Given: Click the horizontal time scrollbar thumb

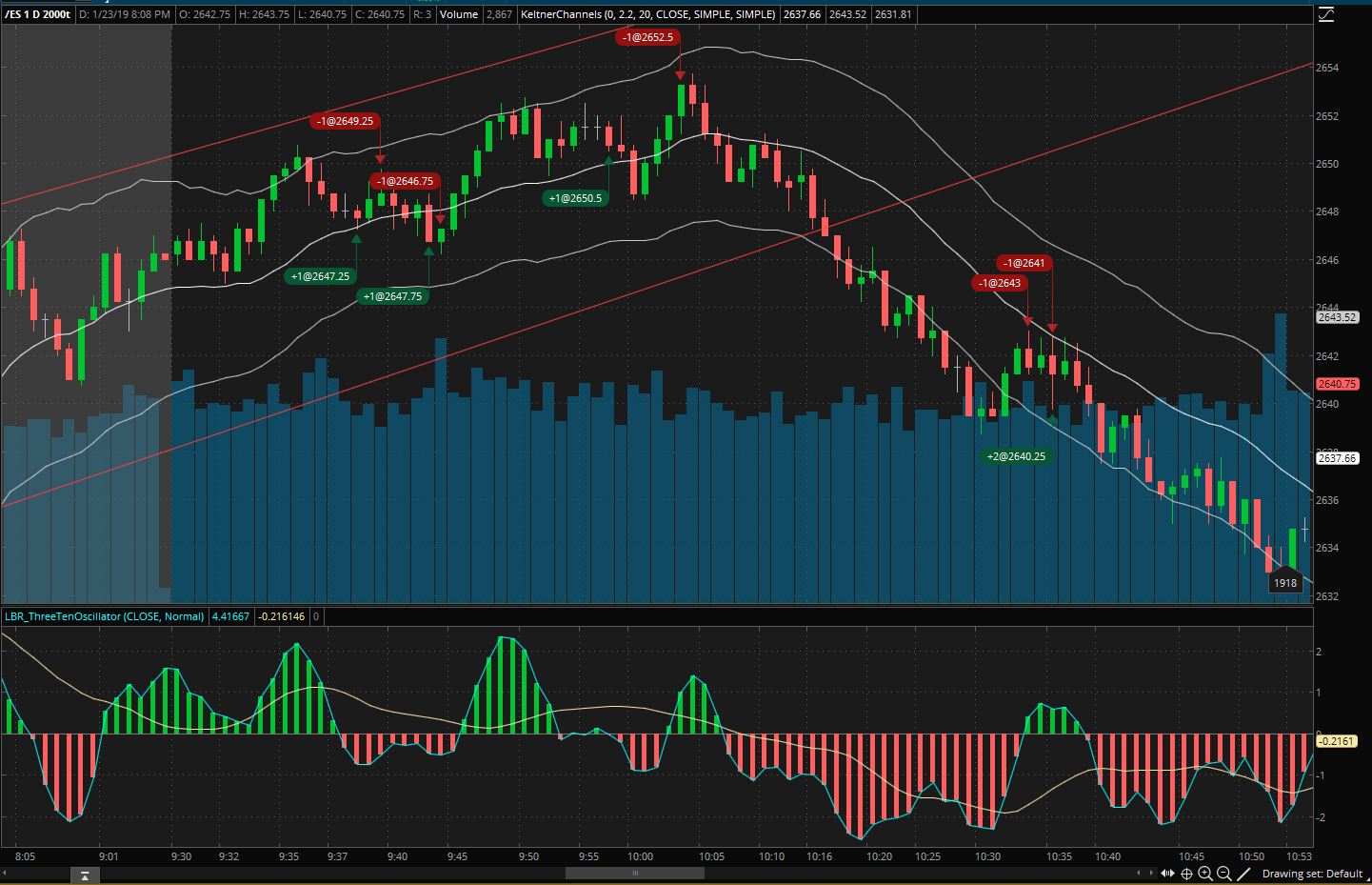Looking at the screenshot, I should click(636, 874).
